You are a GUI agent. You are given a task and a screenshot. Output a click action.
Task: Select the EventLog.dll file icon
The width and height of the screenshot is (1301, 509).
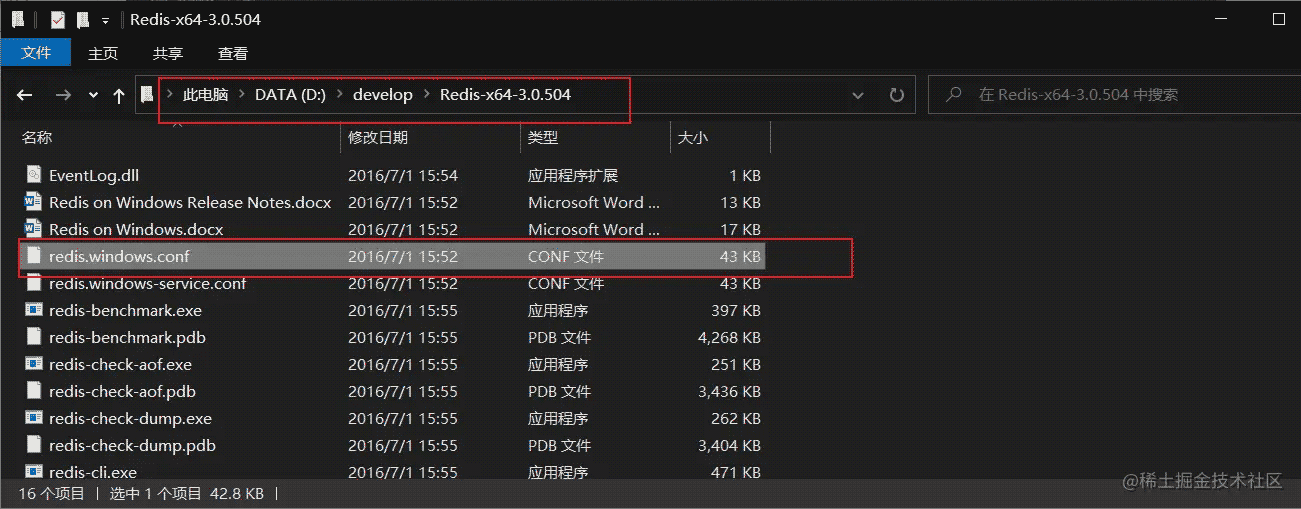coord(34,175)
